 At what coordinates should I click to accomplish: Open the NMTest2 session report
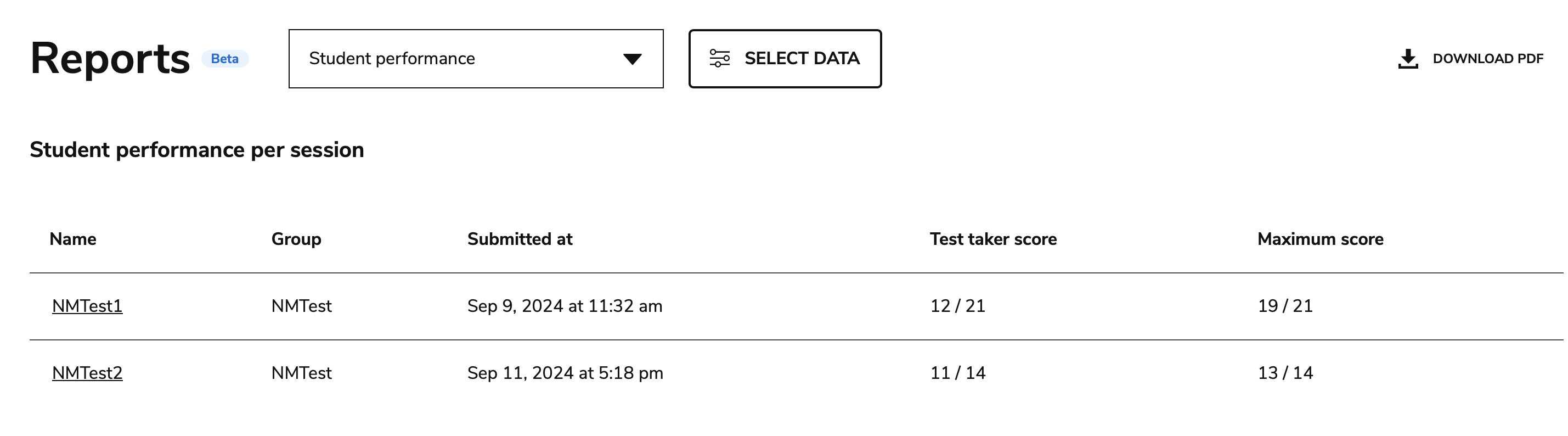point(87,373)
